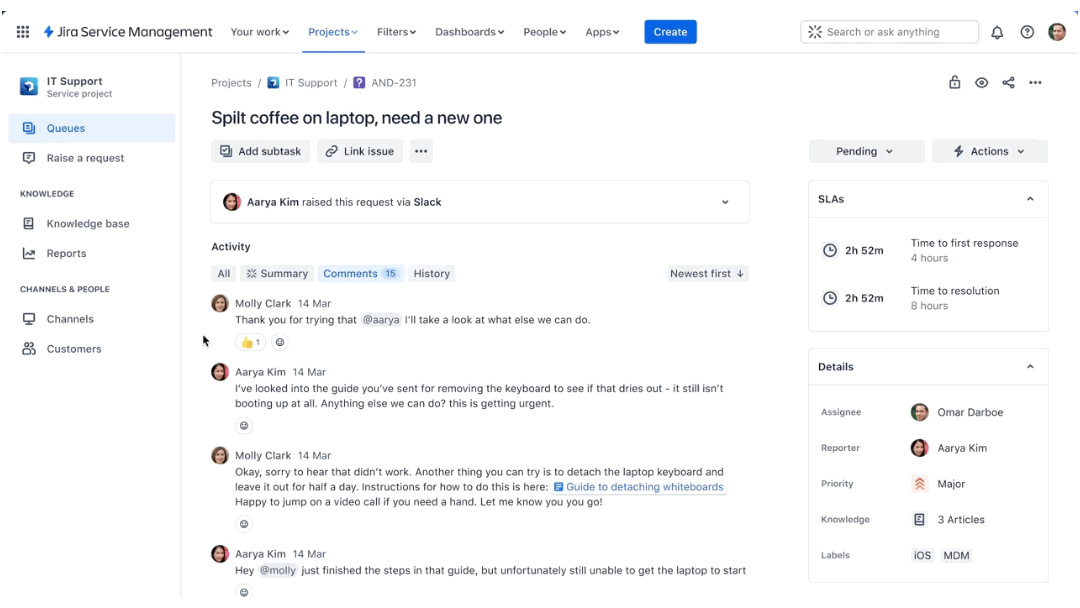1080x608 pixels.
Task: Collapse the SLAs panel
Action: coord(1030,199)
